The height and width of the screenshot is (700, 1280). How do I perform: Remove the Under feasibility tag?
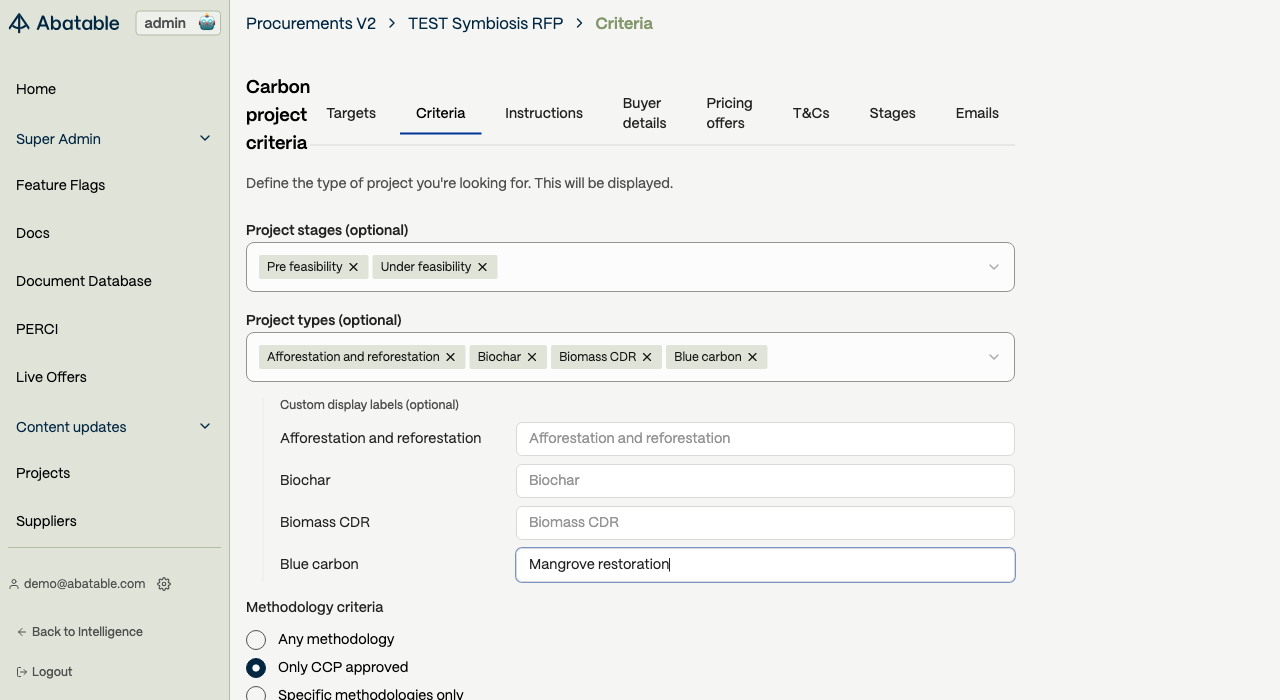click(x=483, y=267)
